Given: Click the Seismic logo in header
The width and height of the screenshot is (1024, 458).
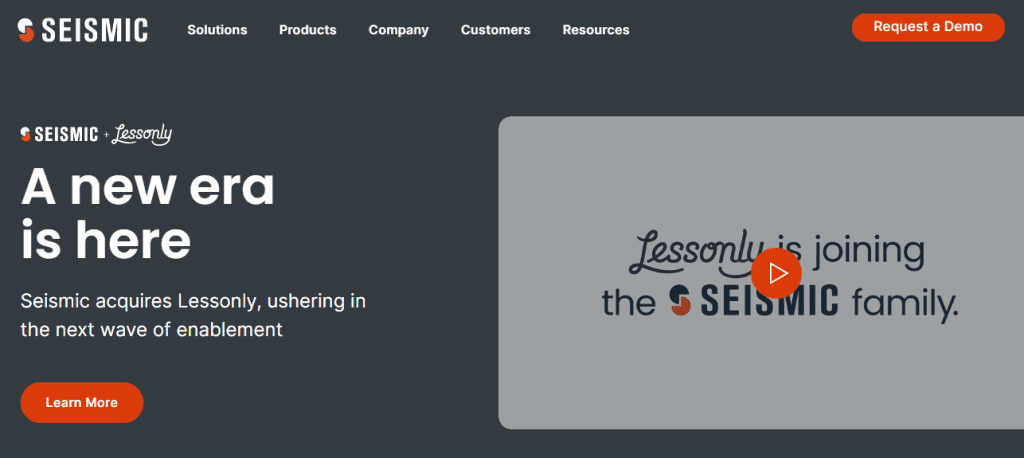Looking at the screenshot, I should pyautogui.click(x=82, y=30).
